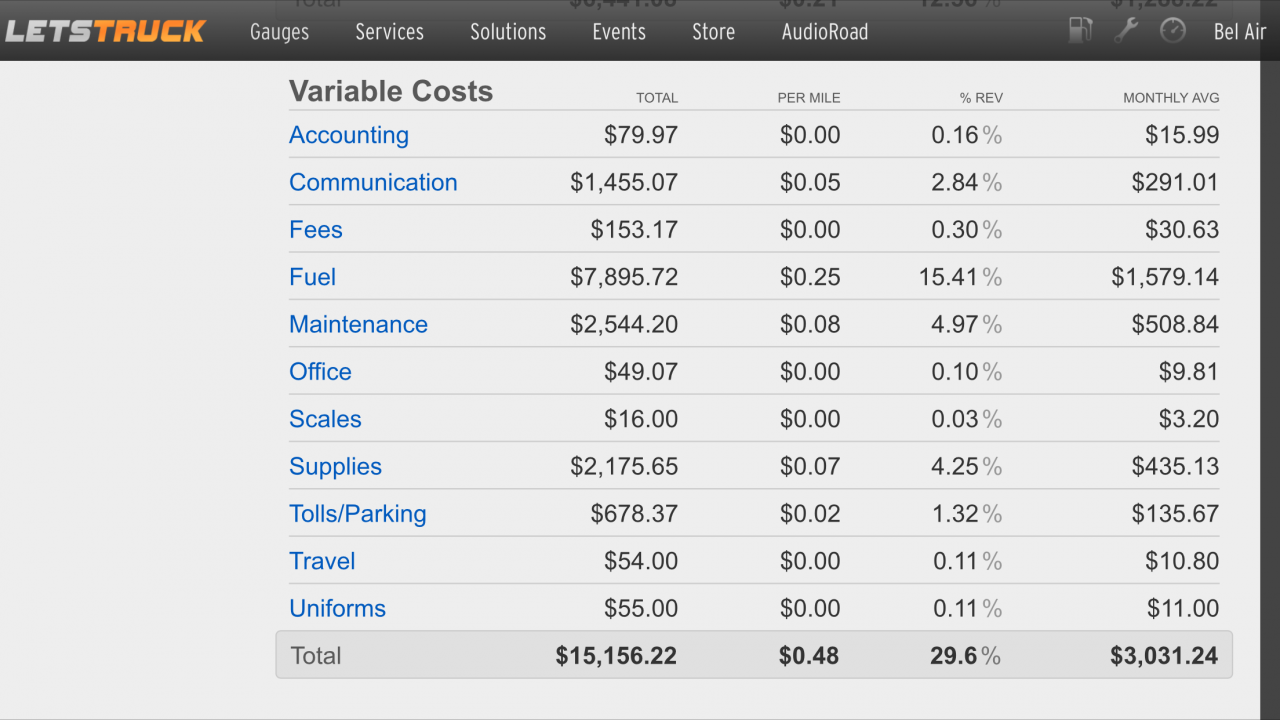Open the wrench maintenance icon

coord(1126,31)
